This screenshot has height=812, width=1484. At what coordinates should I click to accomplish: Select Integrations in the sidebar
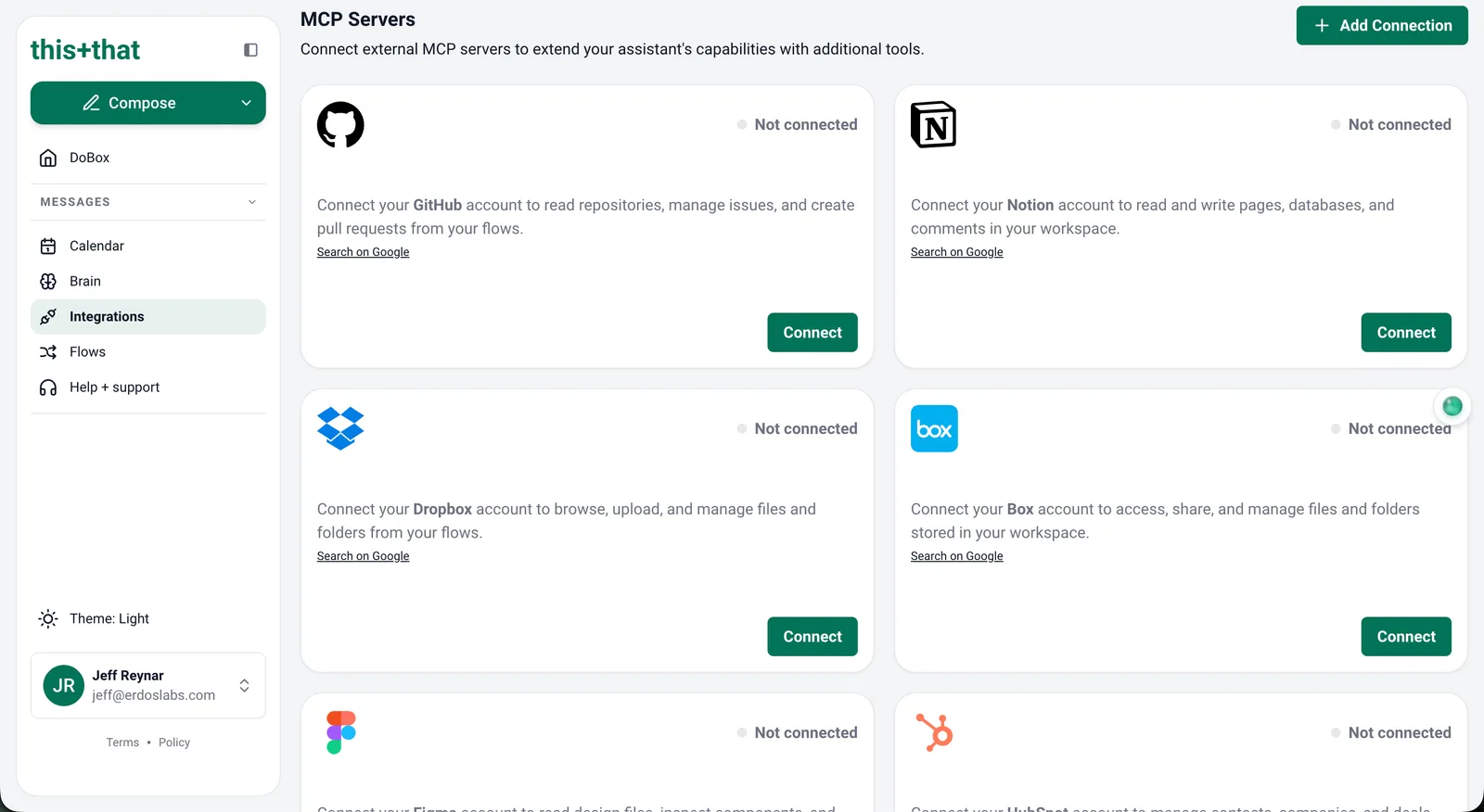(x=148, y=316)
